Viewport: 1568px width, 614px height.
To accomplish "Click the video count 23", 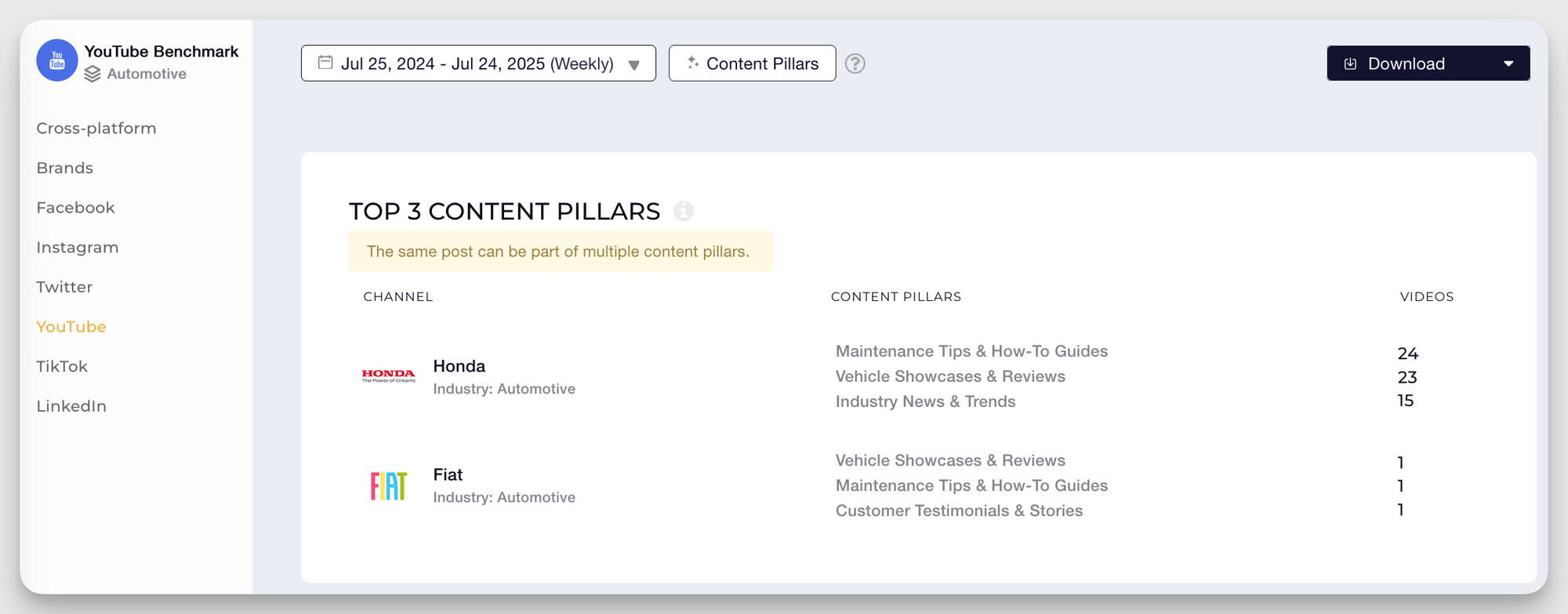I will (x=1407, y=377).
